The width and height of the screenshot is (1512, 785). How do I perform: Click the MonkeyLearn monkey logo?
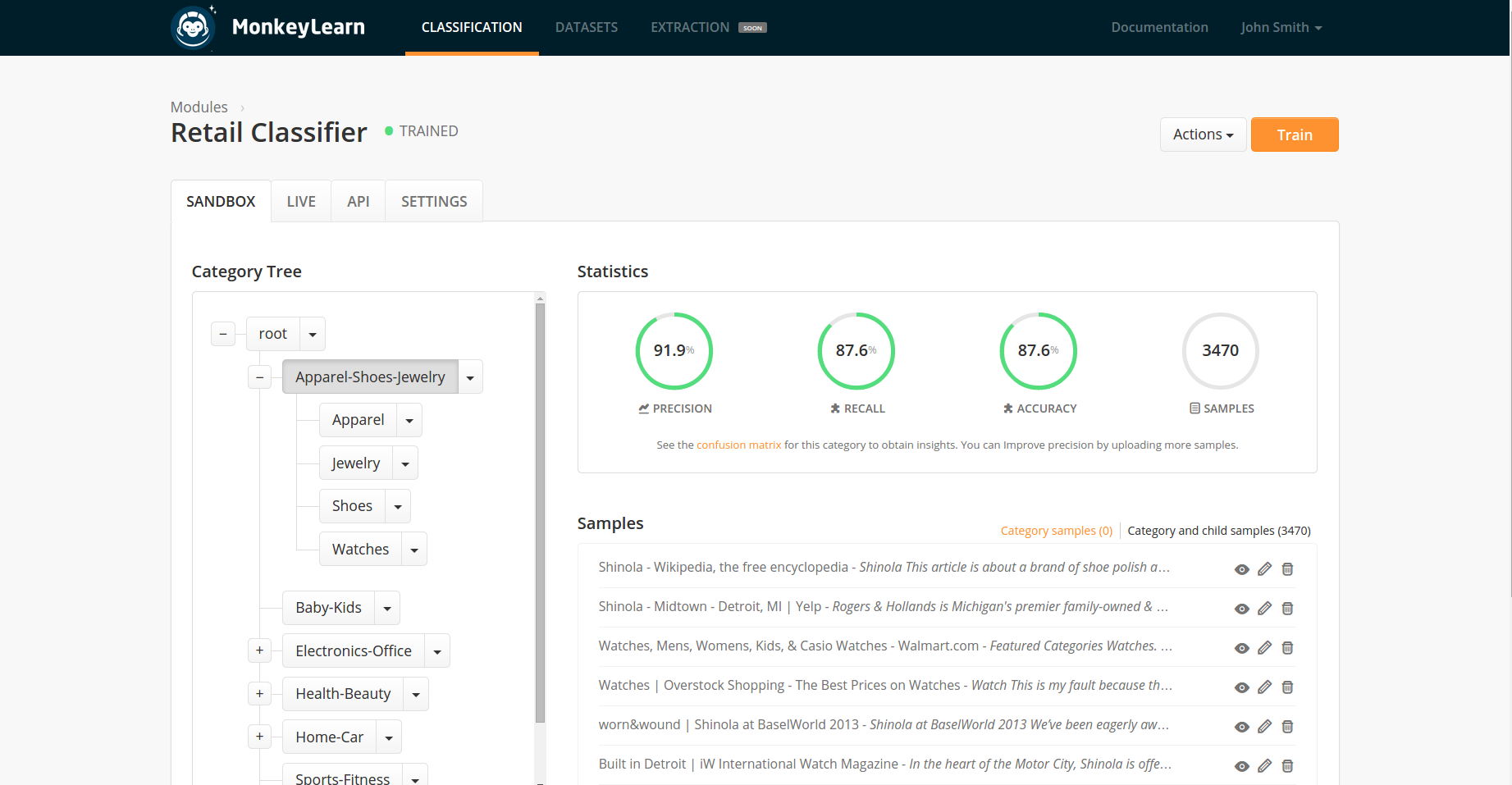[194, 27]
